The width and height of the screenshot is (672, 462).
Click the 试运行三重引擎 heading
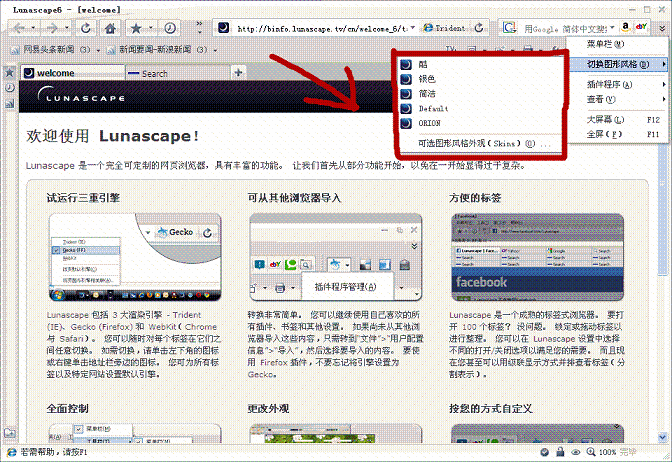[83, 198]
